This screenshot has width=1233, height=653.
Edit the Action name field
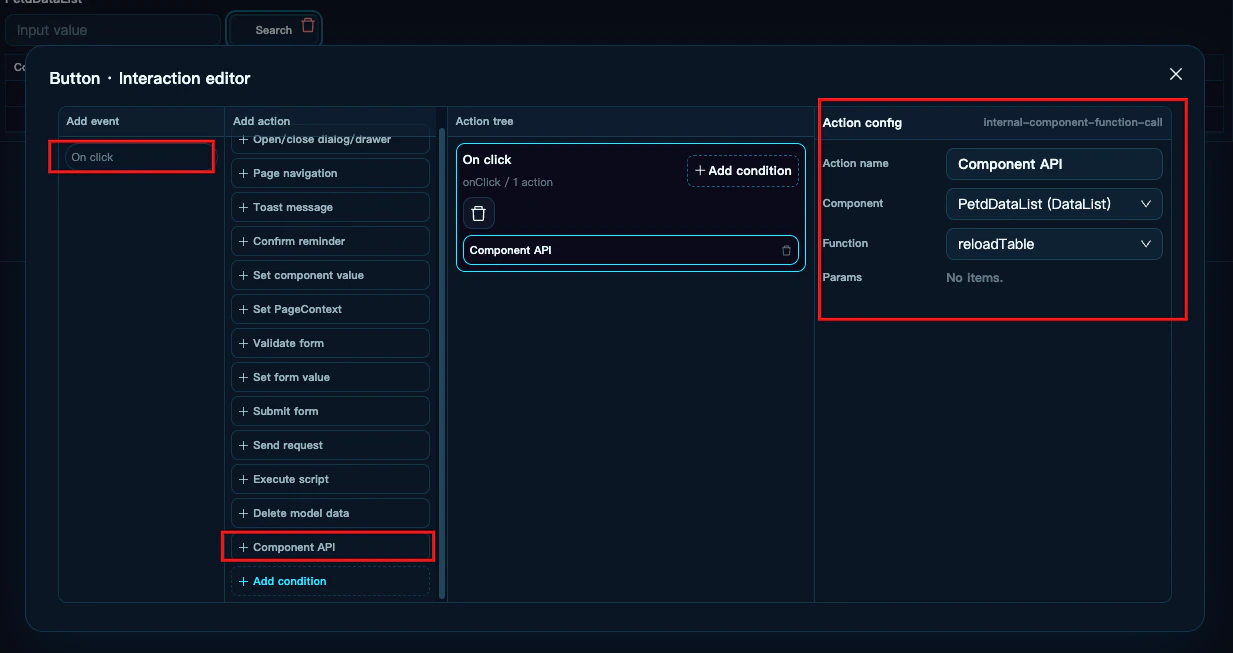click(1054, 164)
